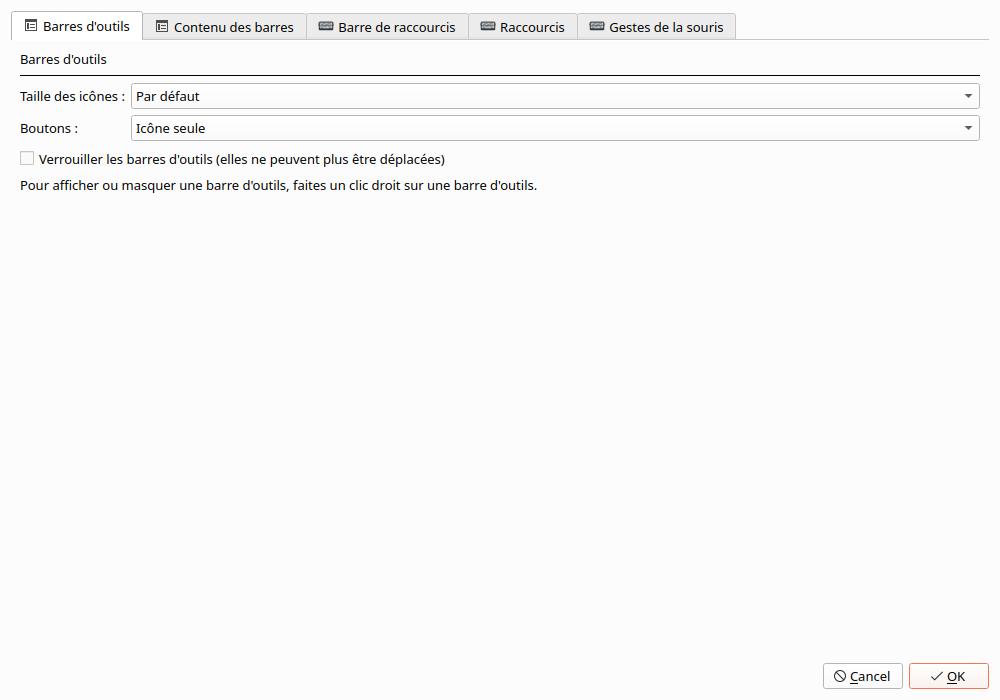Go to the Raccourcis tab
Image resolution: width=1000 pixels, height=700 pixels.
tap(523, 27)
